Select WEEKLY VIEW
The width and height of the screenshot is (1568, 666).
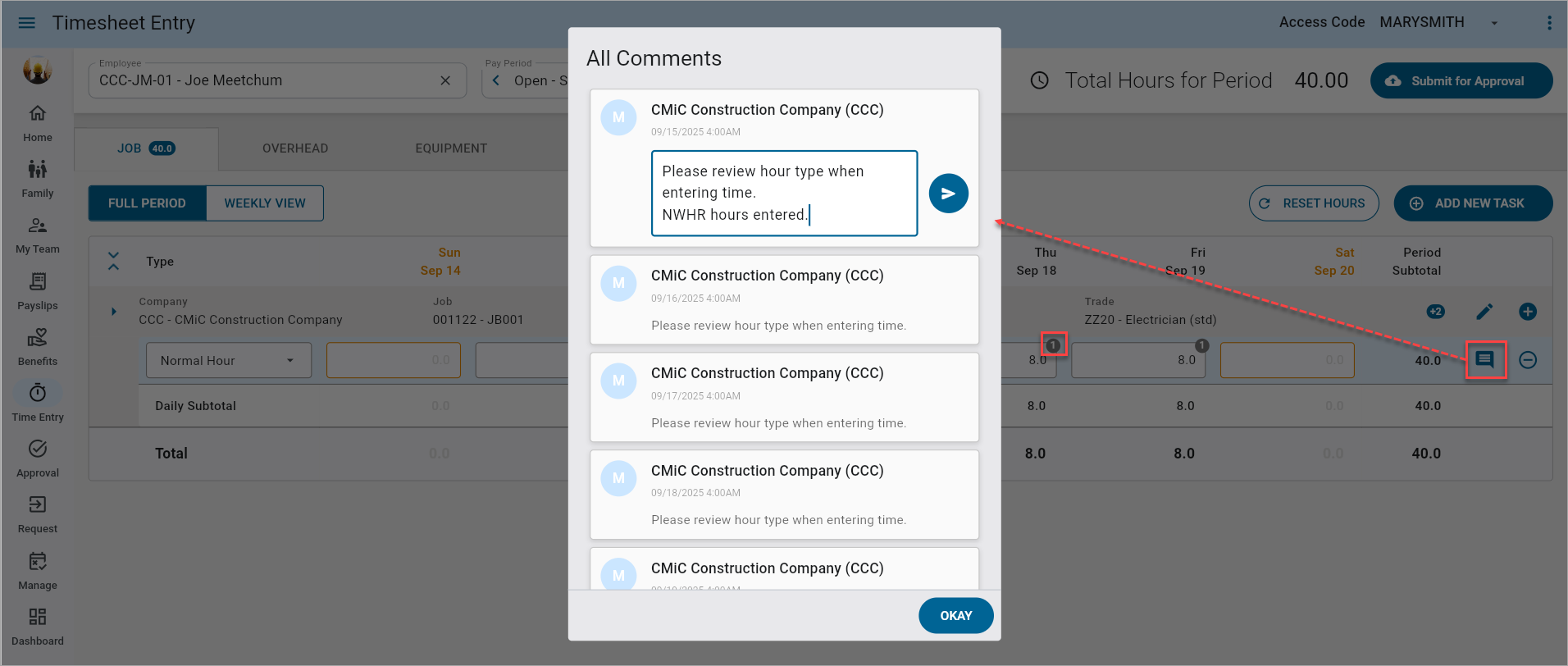(265, 203)
